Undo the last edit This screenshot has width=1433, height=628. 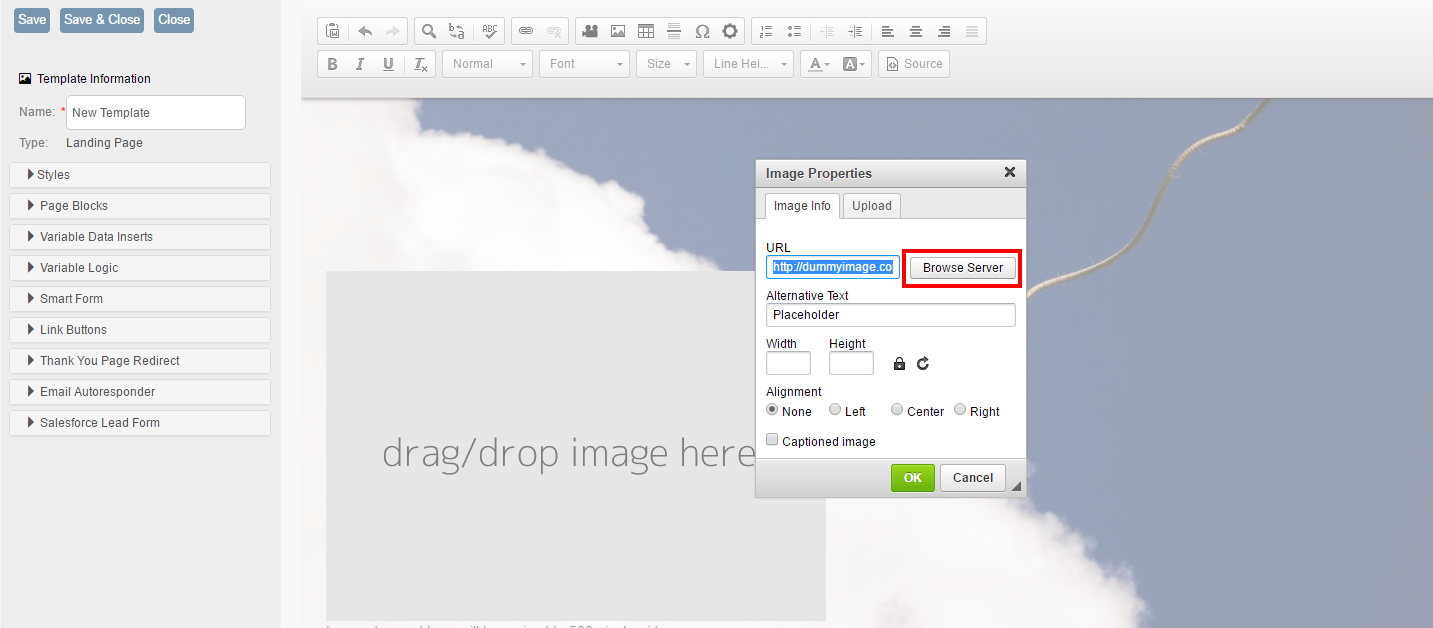point(365,31)
